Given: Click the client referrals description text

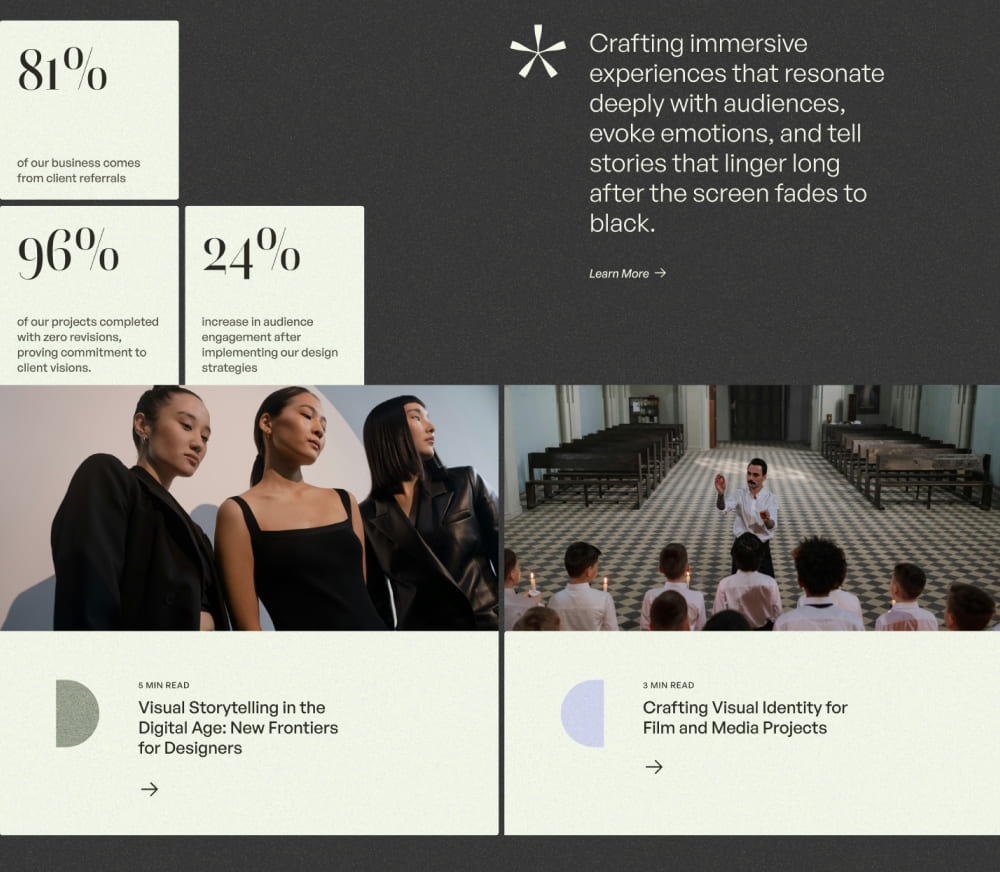Looking at the screenshot, I should tap(78, 170).
